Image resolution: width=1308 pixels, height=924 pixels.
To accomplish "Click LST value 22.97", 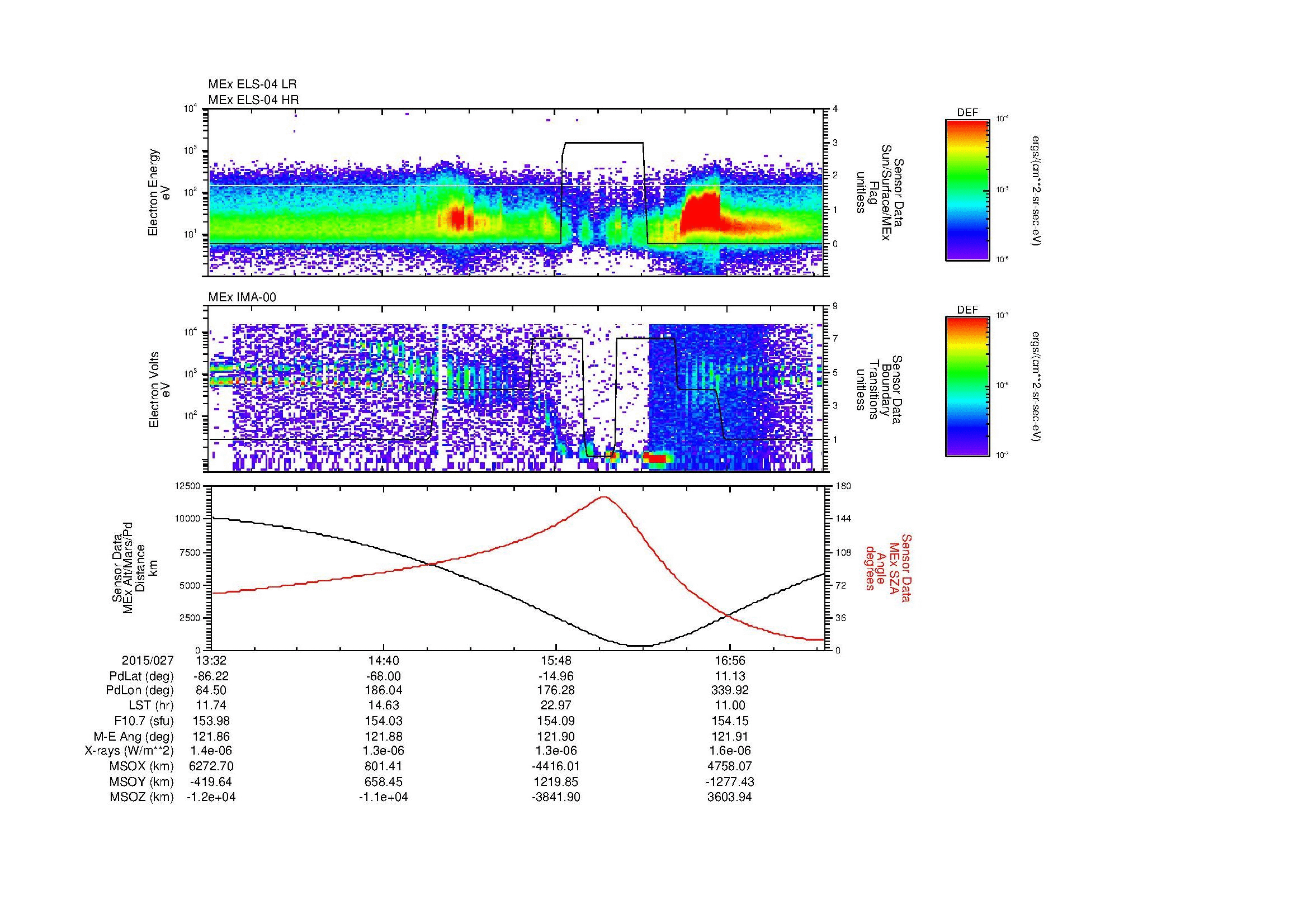I will [556, 705].
